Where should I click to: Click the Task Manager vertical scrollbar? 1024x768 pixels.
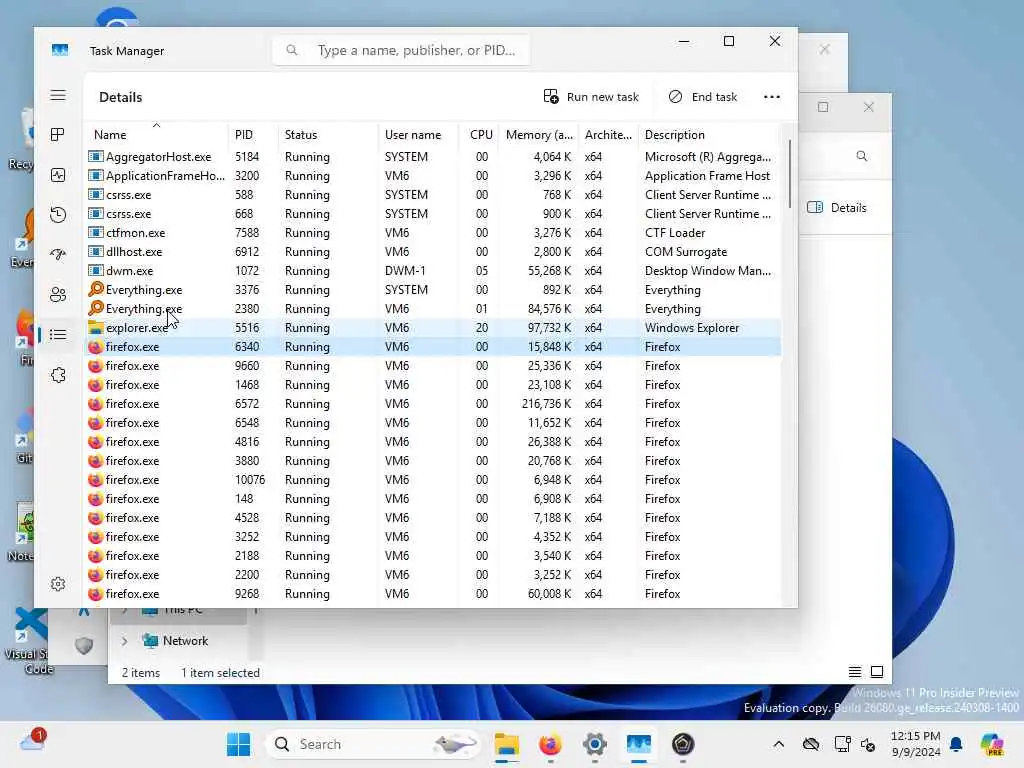[x=790, y=174]
